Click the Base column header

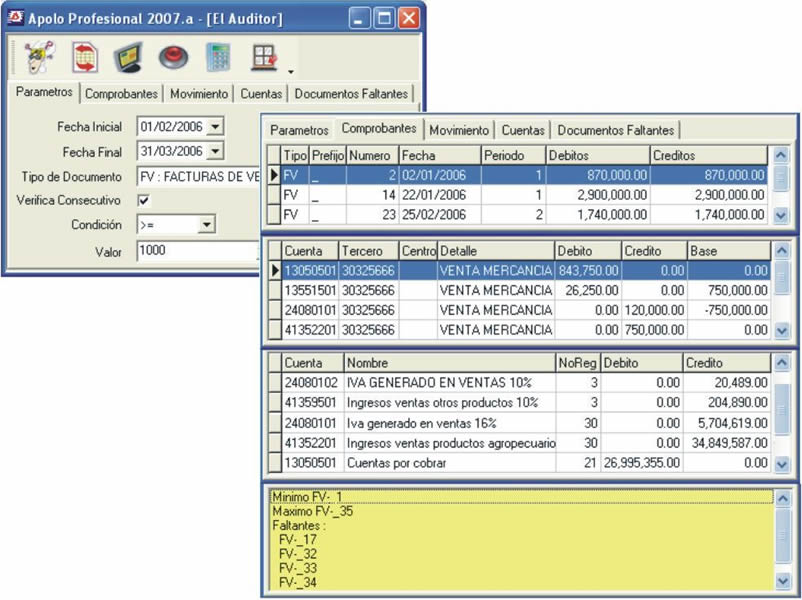[729, 251]
